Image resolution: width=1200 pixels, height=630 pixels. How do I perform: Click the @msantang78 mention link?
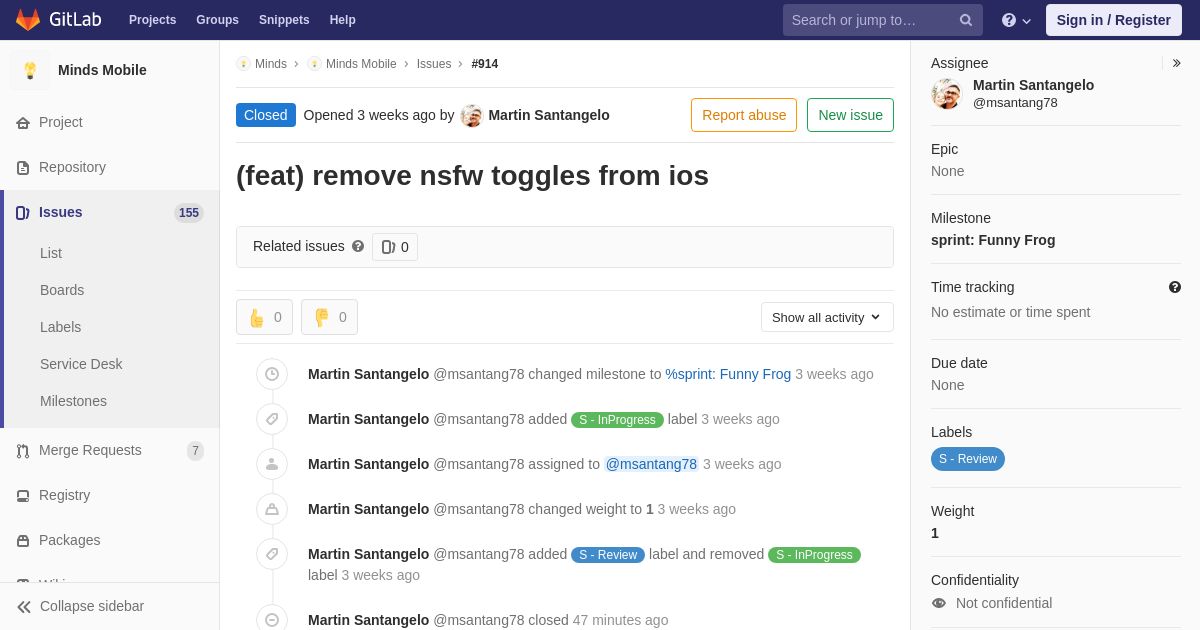point(651,464)
